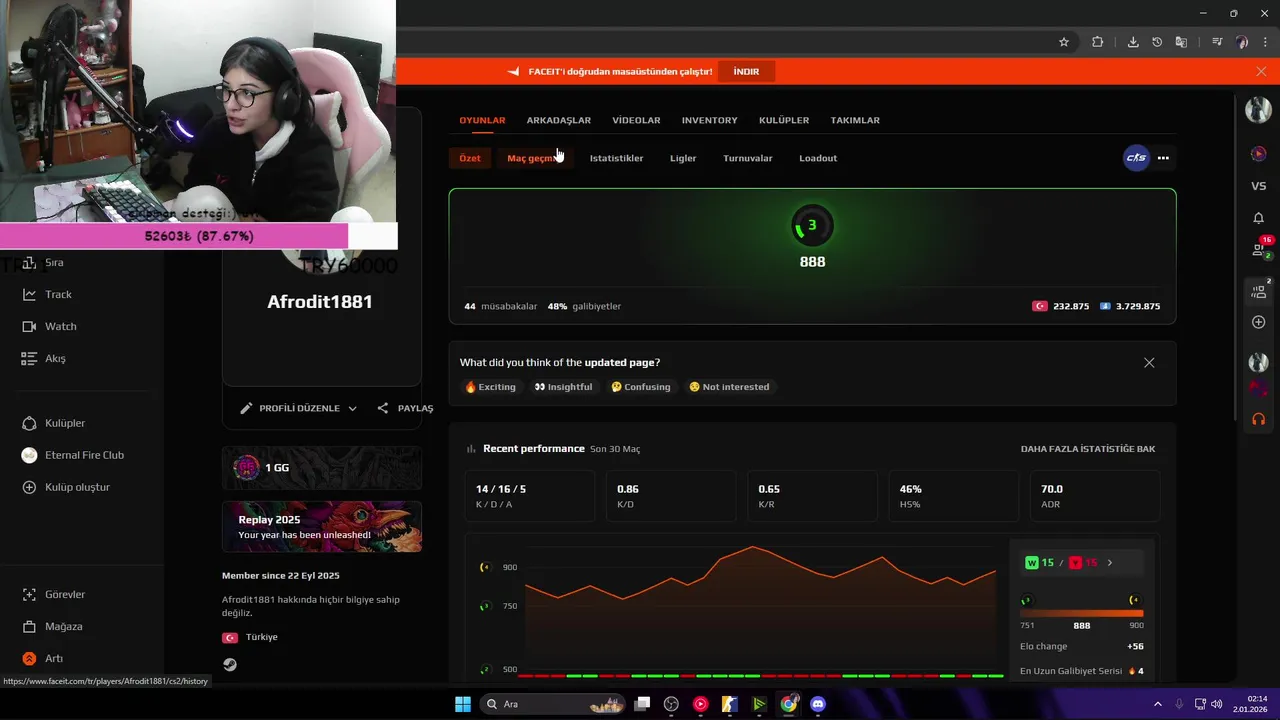Switch to ARKADAŞLAR tab
The image size is (1280, 720).
coord(559,120)
